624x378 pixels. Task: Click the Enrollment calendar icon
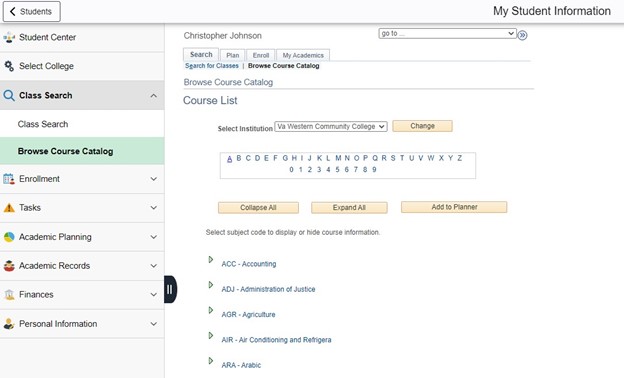[9, 179]
